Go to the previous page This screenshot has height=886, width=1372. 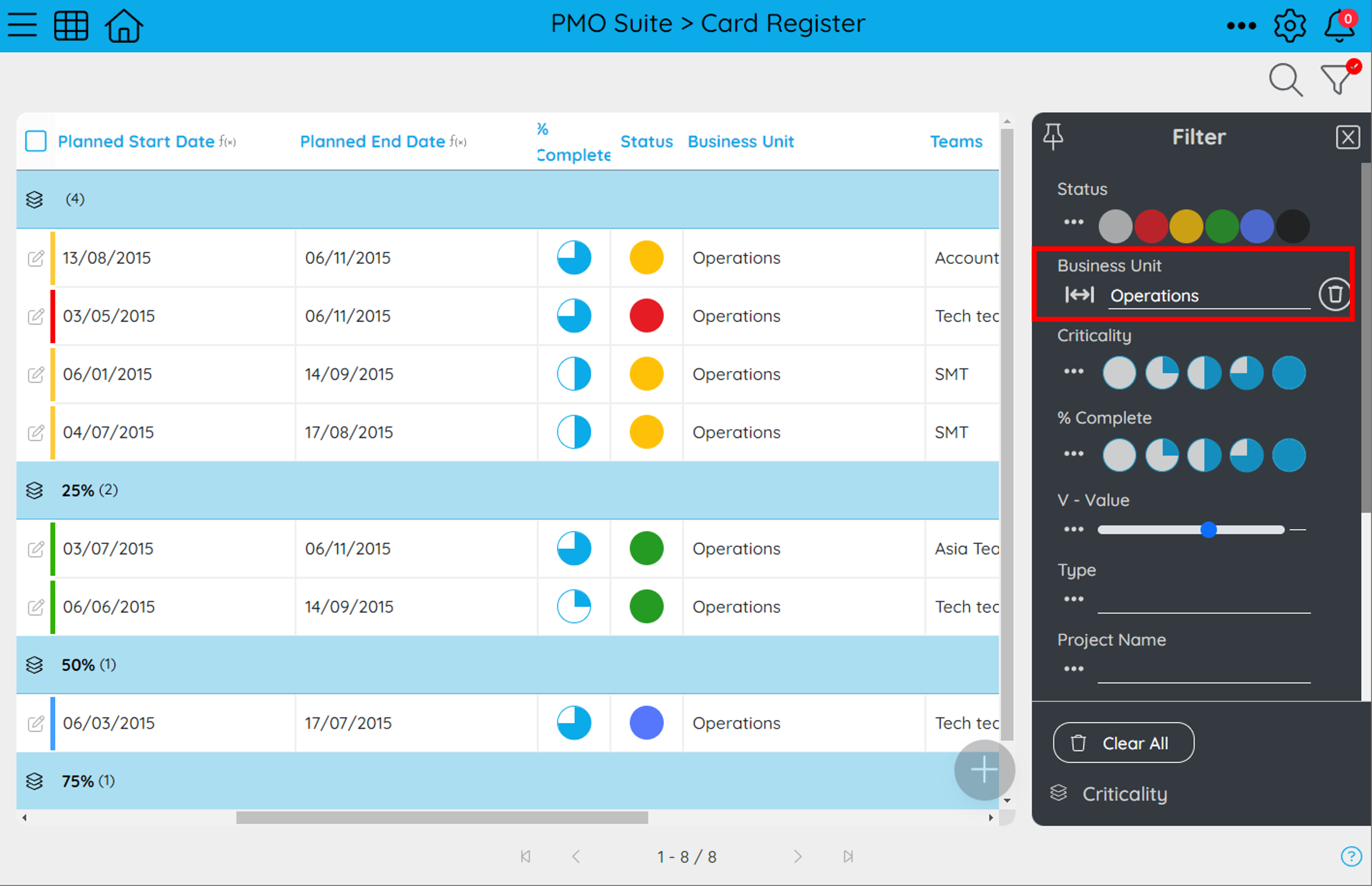575,857
